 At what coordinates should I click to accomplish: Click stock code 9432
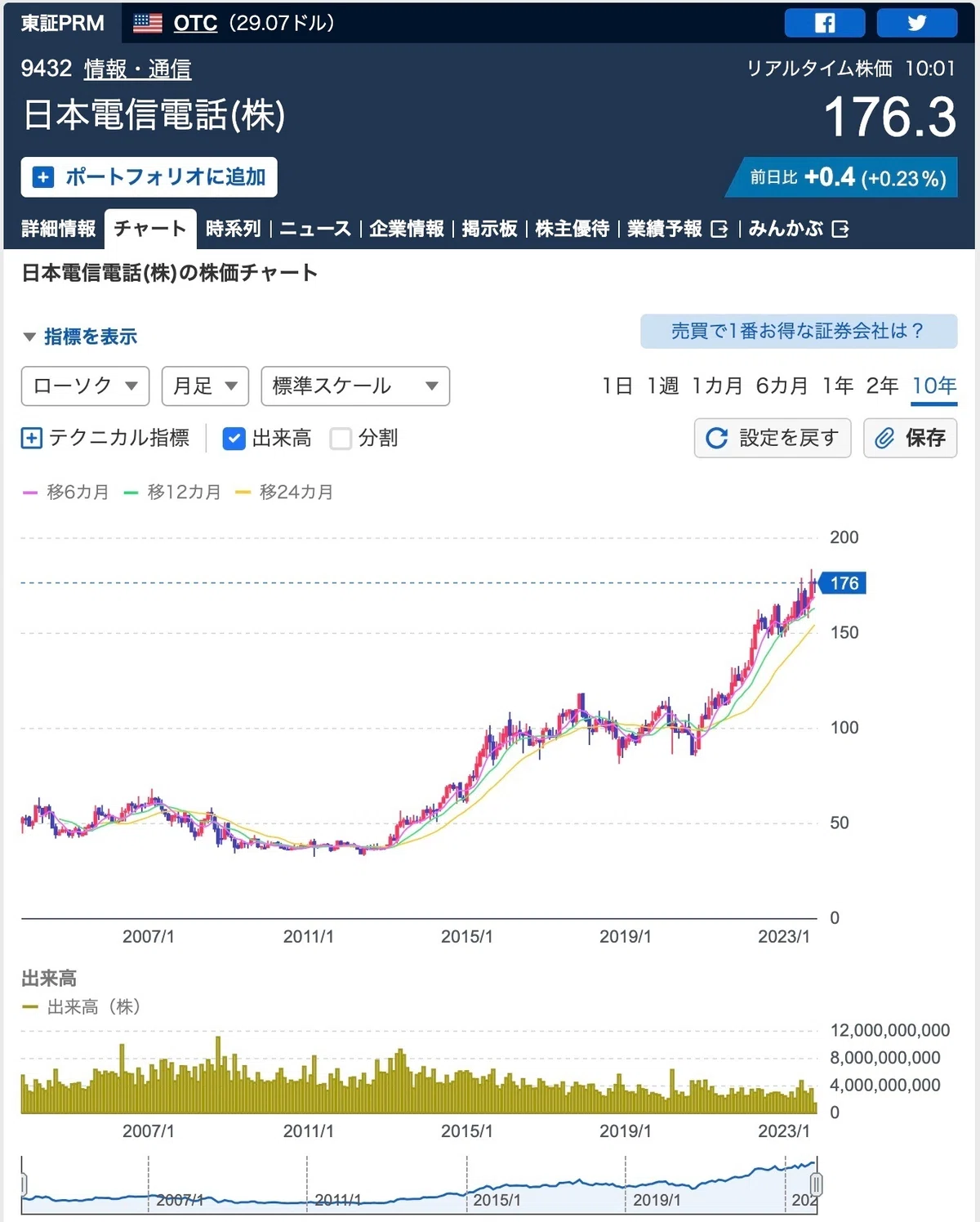(x=47, y=69)
